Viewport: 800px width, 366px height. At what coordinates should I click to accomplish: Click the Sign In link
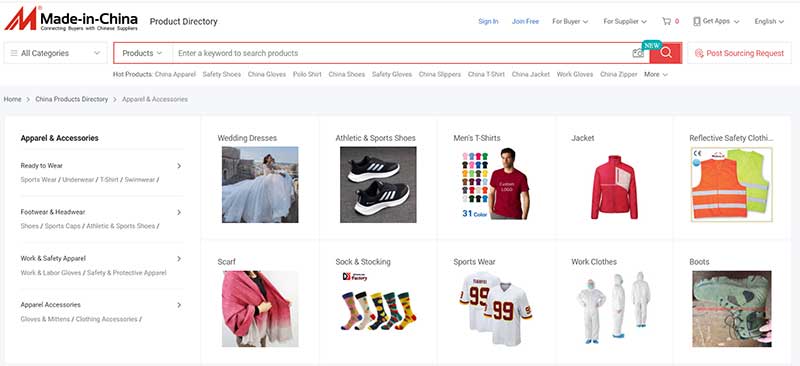click(x=488, y=21)
